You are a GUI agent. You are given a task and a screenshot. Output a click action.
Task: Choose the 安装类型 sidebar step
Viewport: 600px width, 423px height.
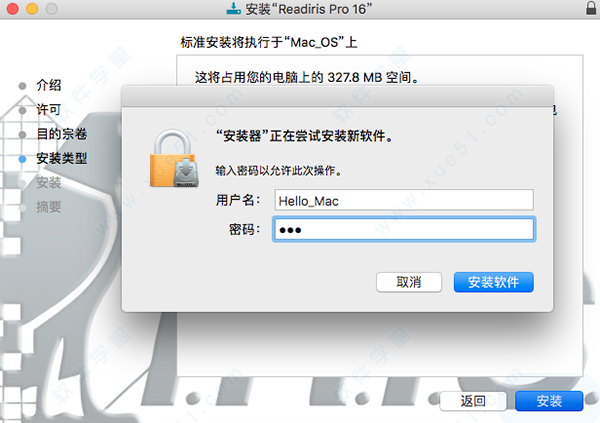point(62,158)
